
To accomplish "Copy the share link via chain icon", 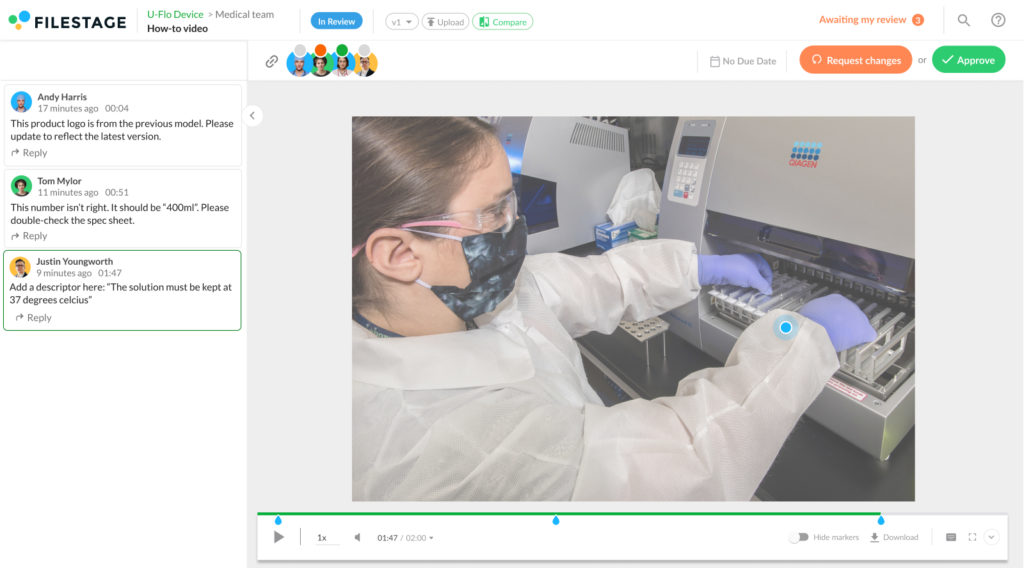I will tap(272, 61).
